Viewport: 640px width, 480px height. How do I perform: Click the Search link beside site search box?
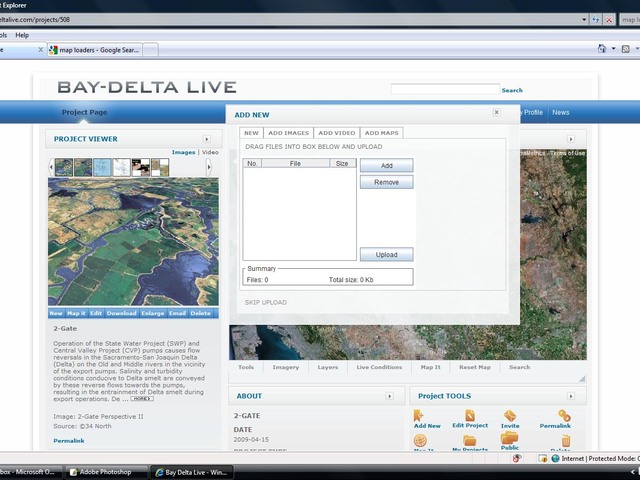pyautogui.click(x=512, y=90)
